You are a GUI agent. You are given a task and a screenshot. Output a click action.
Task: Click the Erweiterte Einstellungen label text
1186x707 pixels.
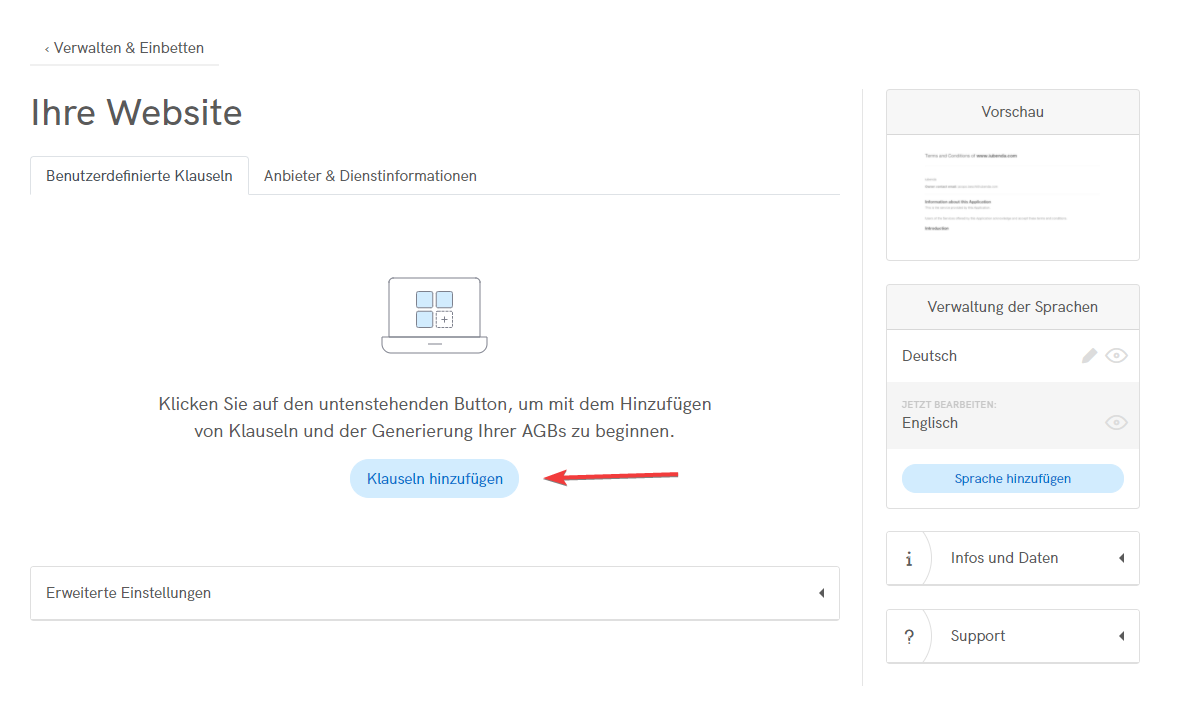click(x=128, y=593)
